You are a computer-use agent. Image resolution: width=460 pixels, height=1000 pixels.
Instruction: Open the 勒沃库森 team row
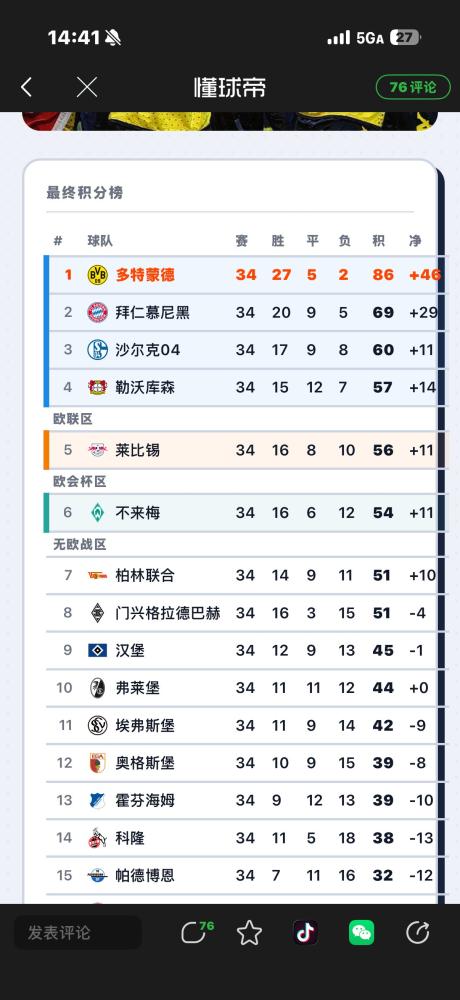[x=241, y=387]
